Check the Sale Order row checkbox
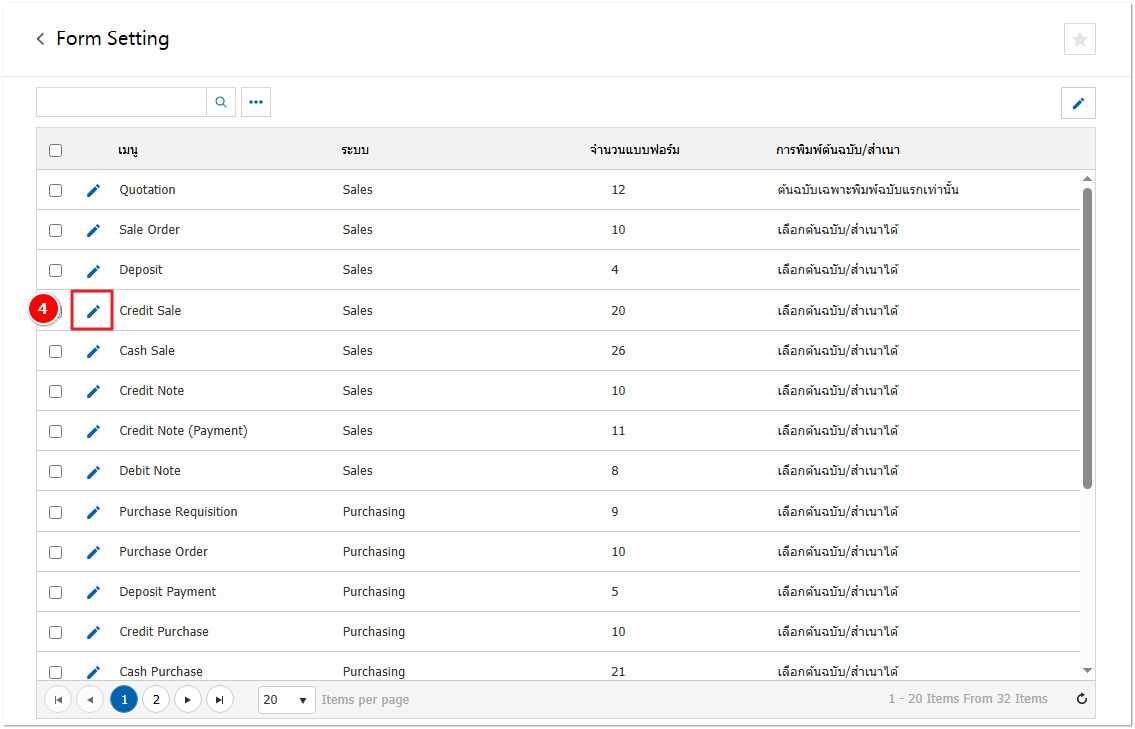The height and width of the screenshot is (729, 1135). (56, 230)
